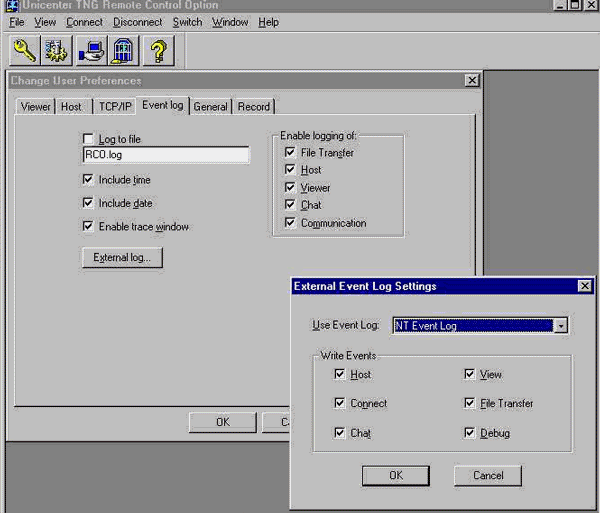The image size is (600, 513).
Task: Click the Unicenter application icon in title bar
Action: pos(7,5)
